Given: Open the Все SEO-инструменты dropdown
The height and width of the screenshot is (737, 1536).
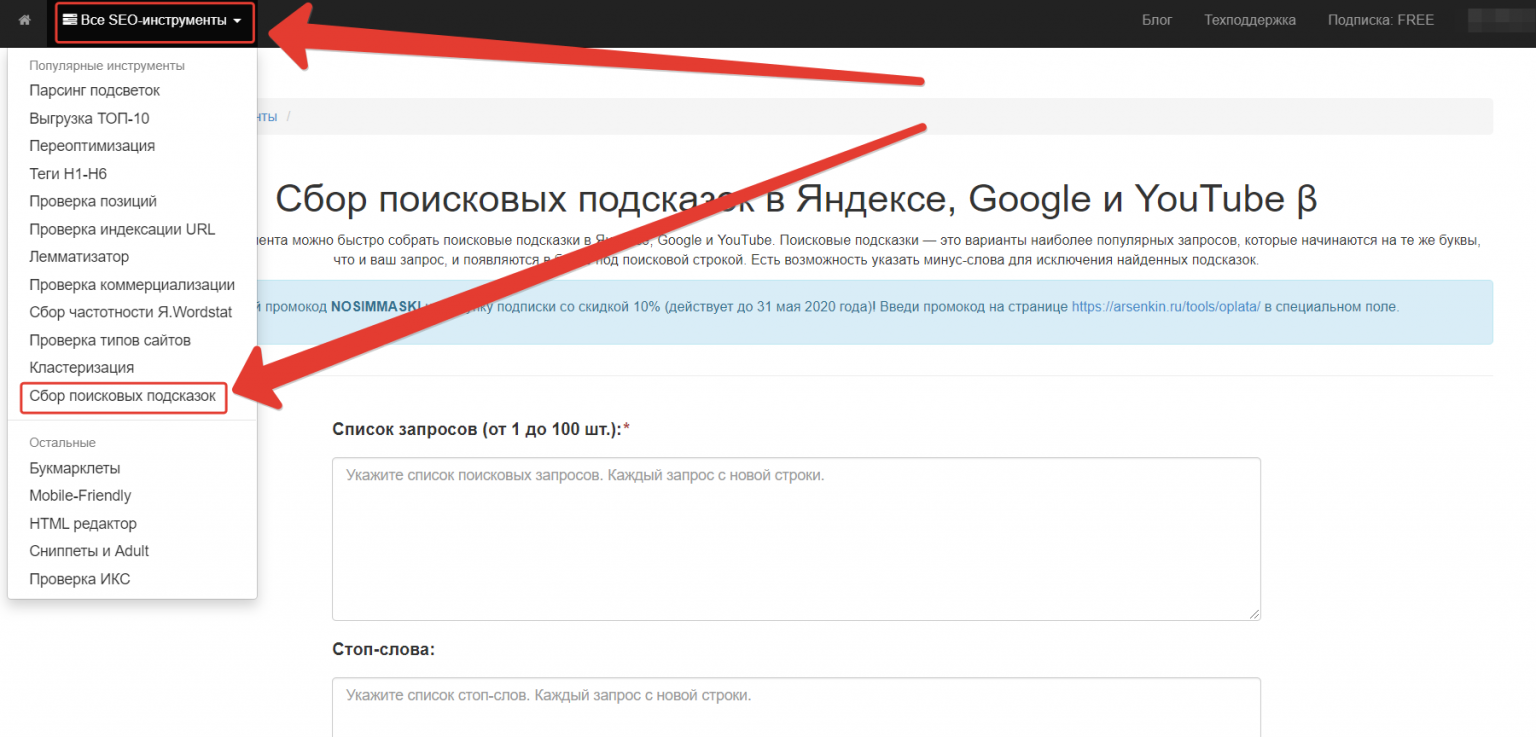Looking at the screenshot, I should 152,21.
